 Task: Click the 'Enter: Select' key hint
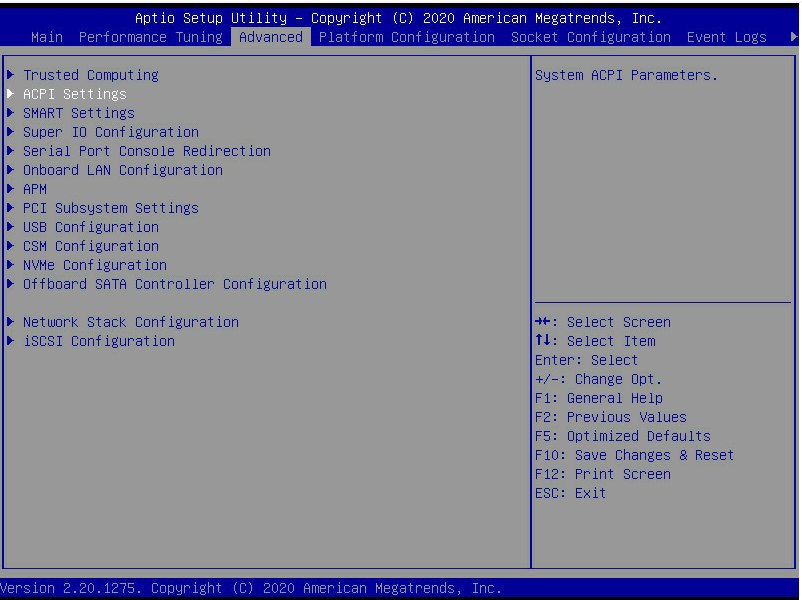tap(586, 360)
